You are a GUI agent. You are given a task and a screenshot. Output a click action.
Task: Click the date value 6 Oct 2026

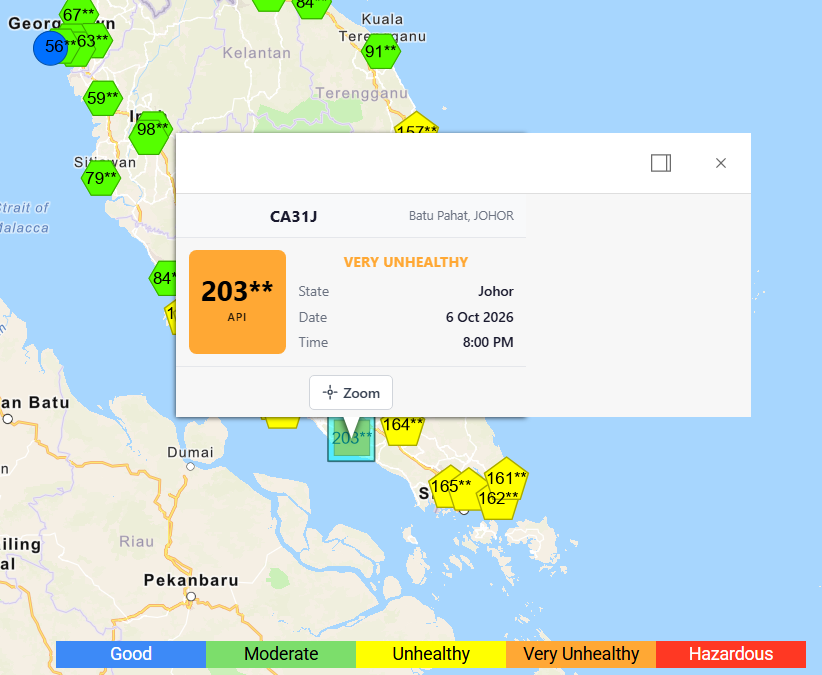pos(480,317)
